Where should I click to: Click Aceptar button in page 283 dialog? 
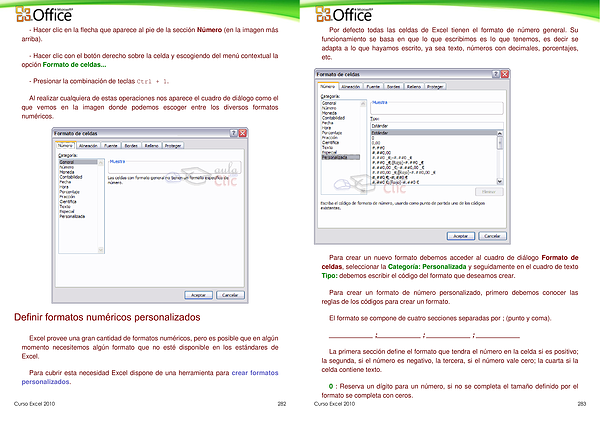(x=461, y=236)
